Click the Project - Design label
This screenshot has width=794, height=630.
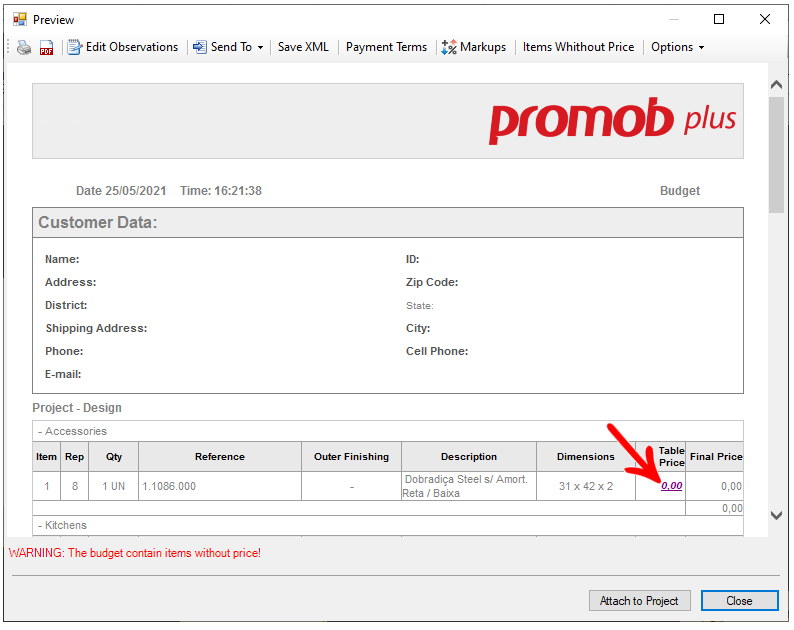[77, 408]
